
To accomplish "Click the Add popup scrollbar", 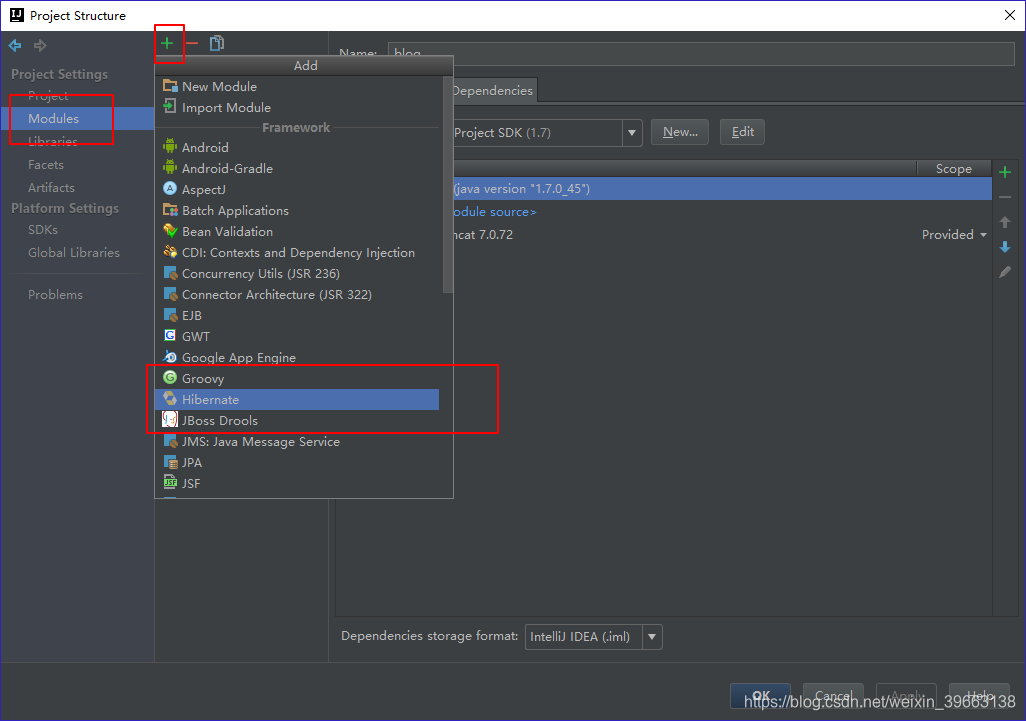I will pos(448,185).
